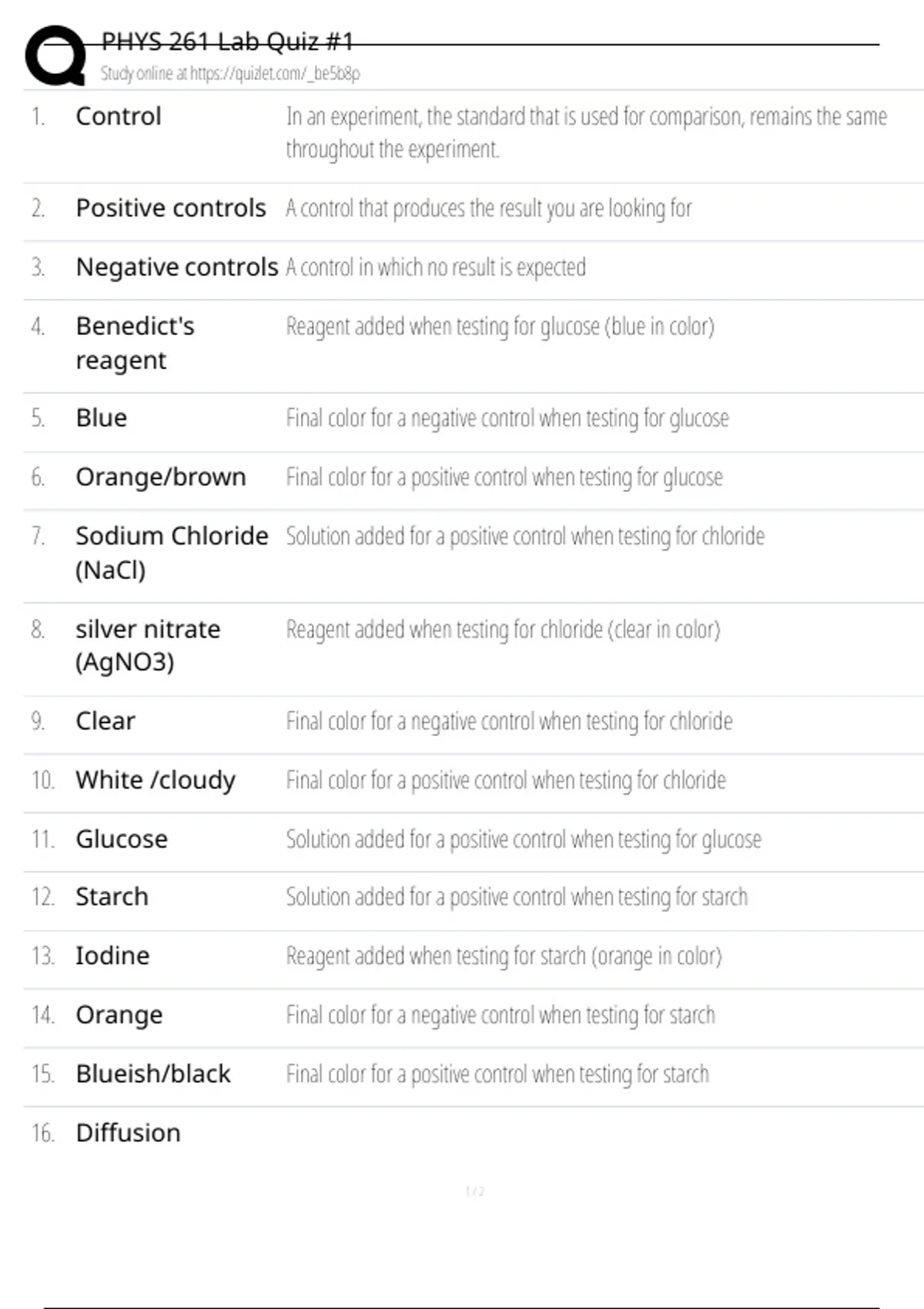Select the "Orange/brown" term
The width and height of the screenshot is (924, 1309).
[160, 477]
